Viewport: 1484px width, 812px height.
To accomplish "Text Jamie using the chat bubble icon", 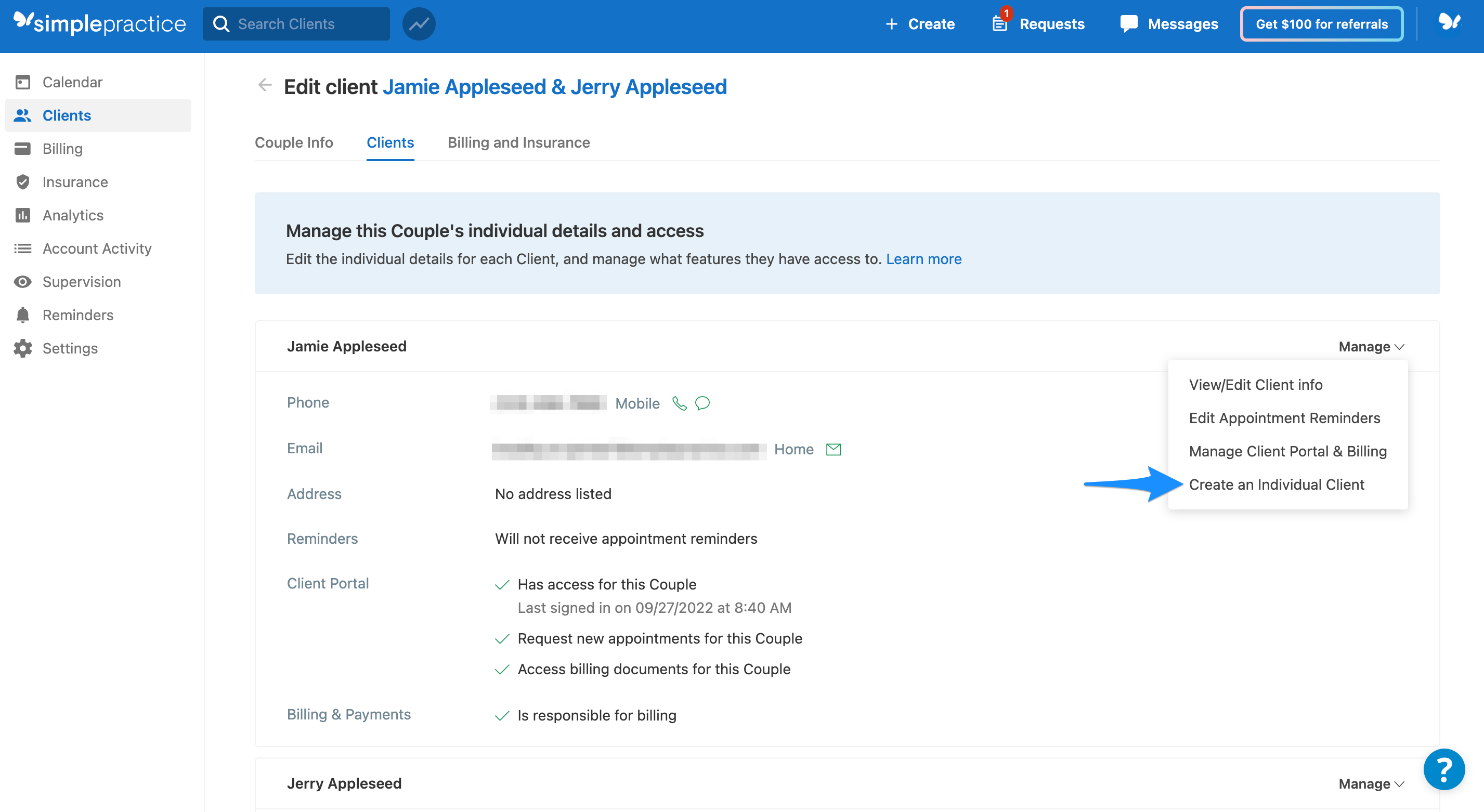I will coord(702,403).
